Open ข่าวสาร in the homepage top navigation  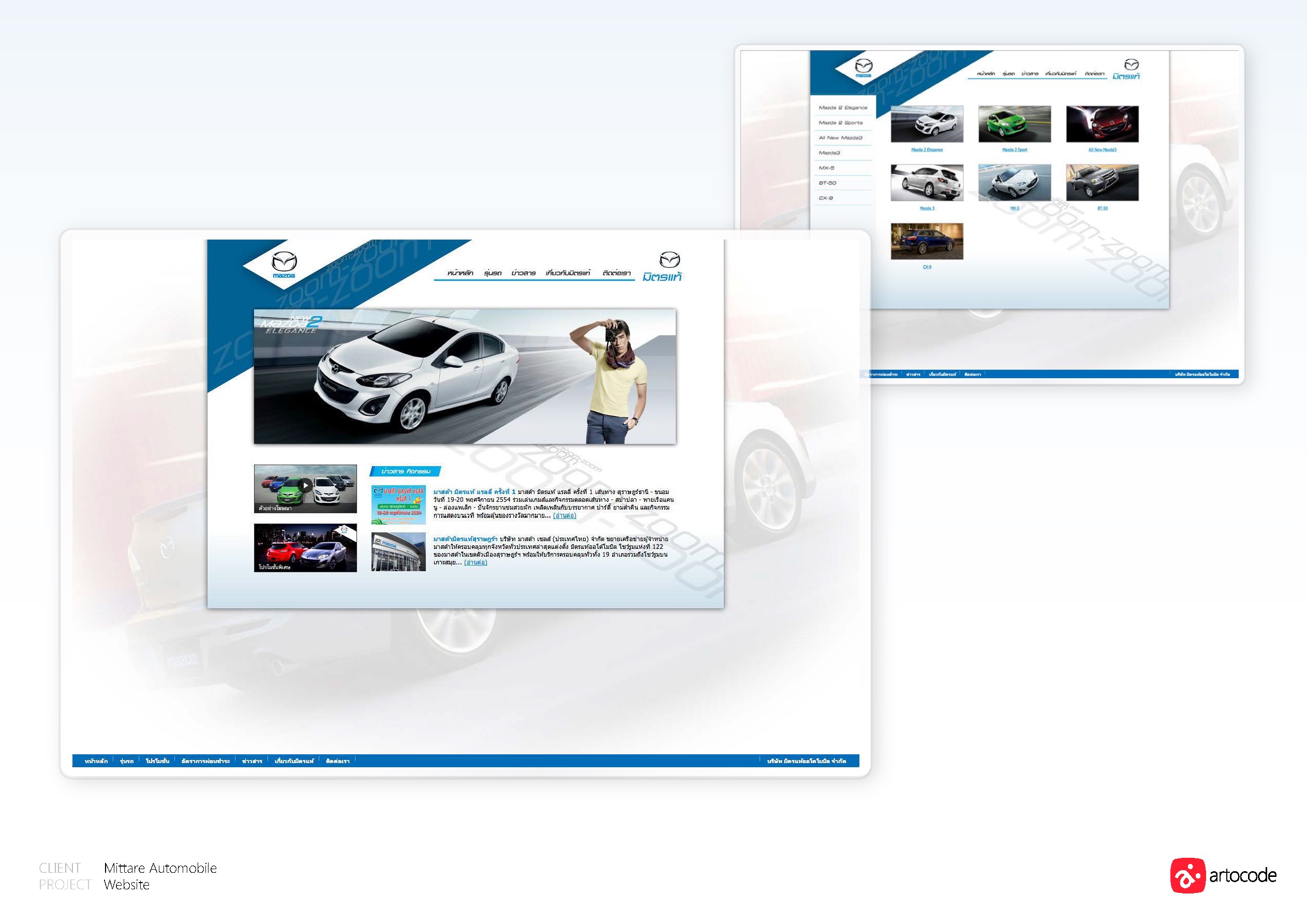(x=523, y=273)
